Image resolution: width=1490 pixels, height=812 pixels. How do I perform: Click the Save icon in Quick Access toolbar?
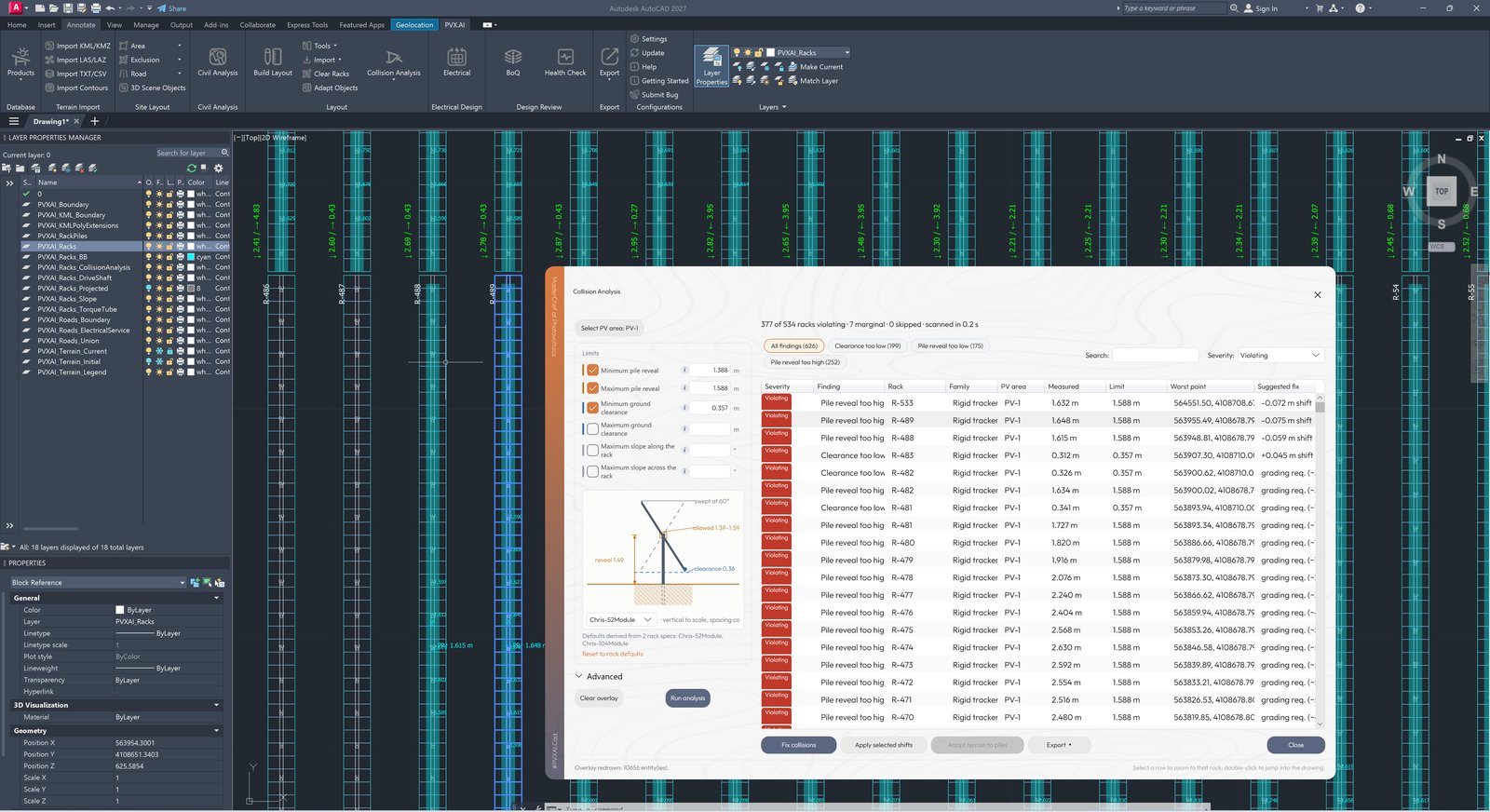point(68,7)
